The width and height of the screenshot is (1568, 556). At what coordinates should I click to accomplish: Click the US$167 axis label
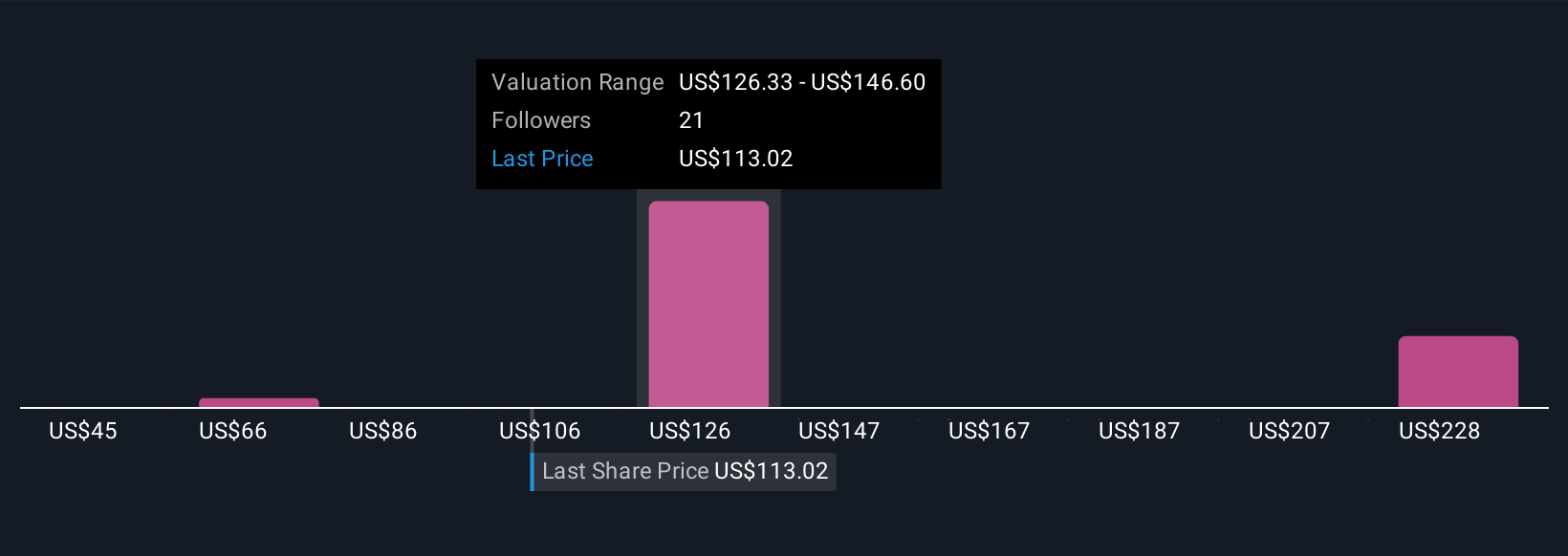(x=990, y=431)
